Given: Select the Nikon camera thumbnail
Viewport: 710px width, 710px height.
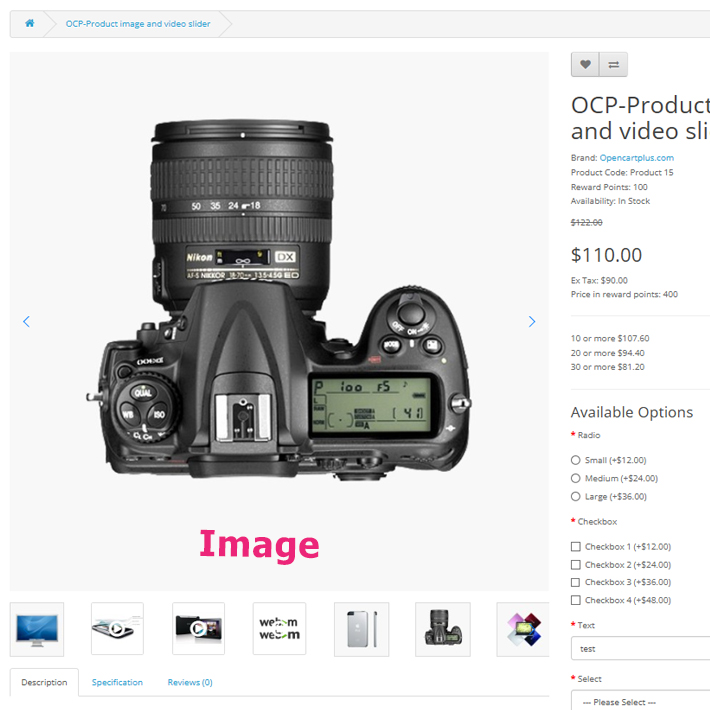Looking at the screenshot, I should (443, 629).
